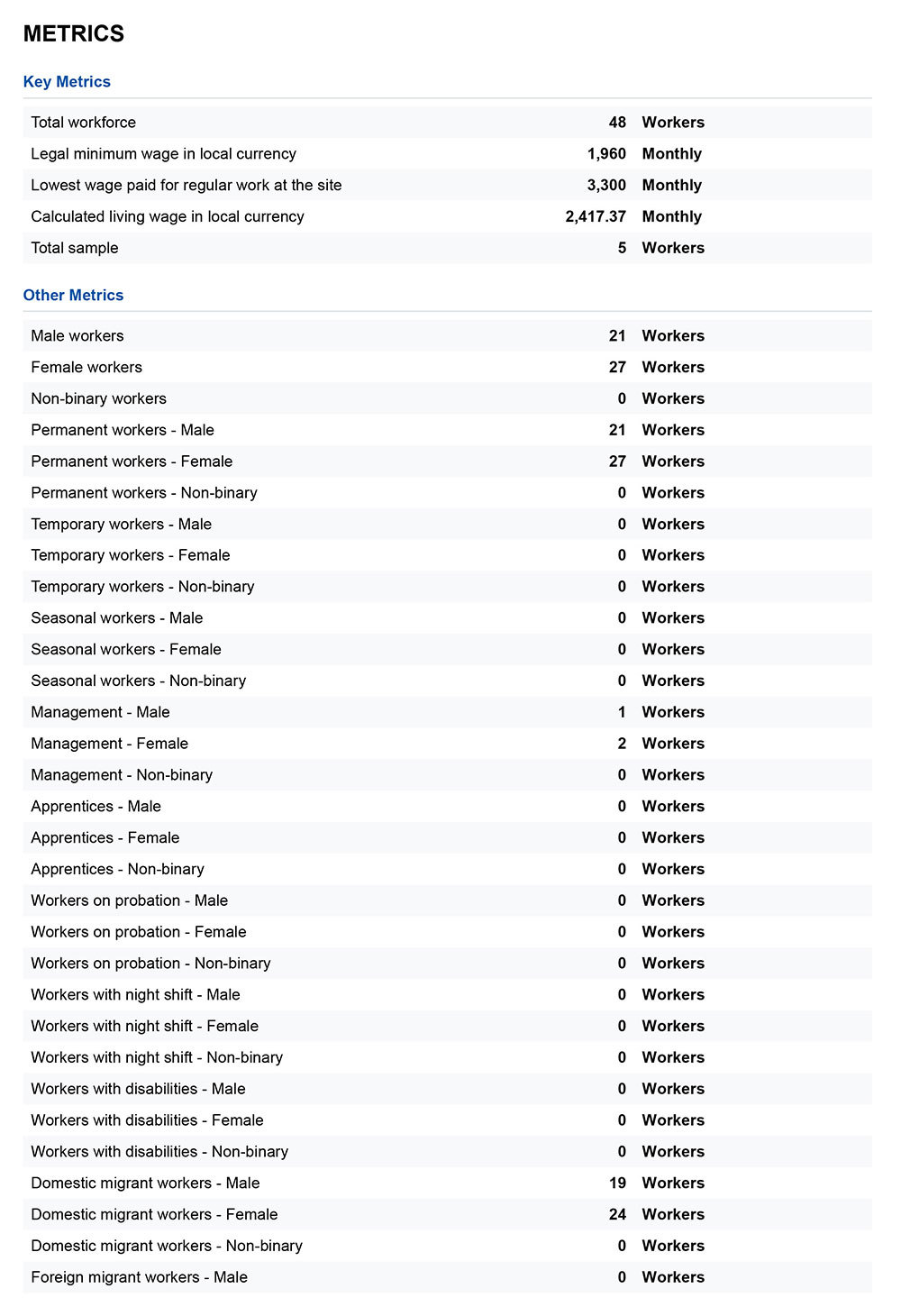Select the Workers on probation - Female row
The width and height of the screenshot is (901, 1316).
click(447, 932)
